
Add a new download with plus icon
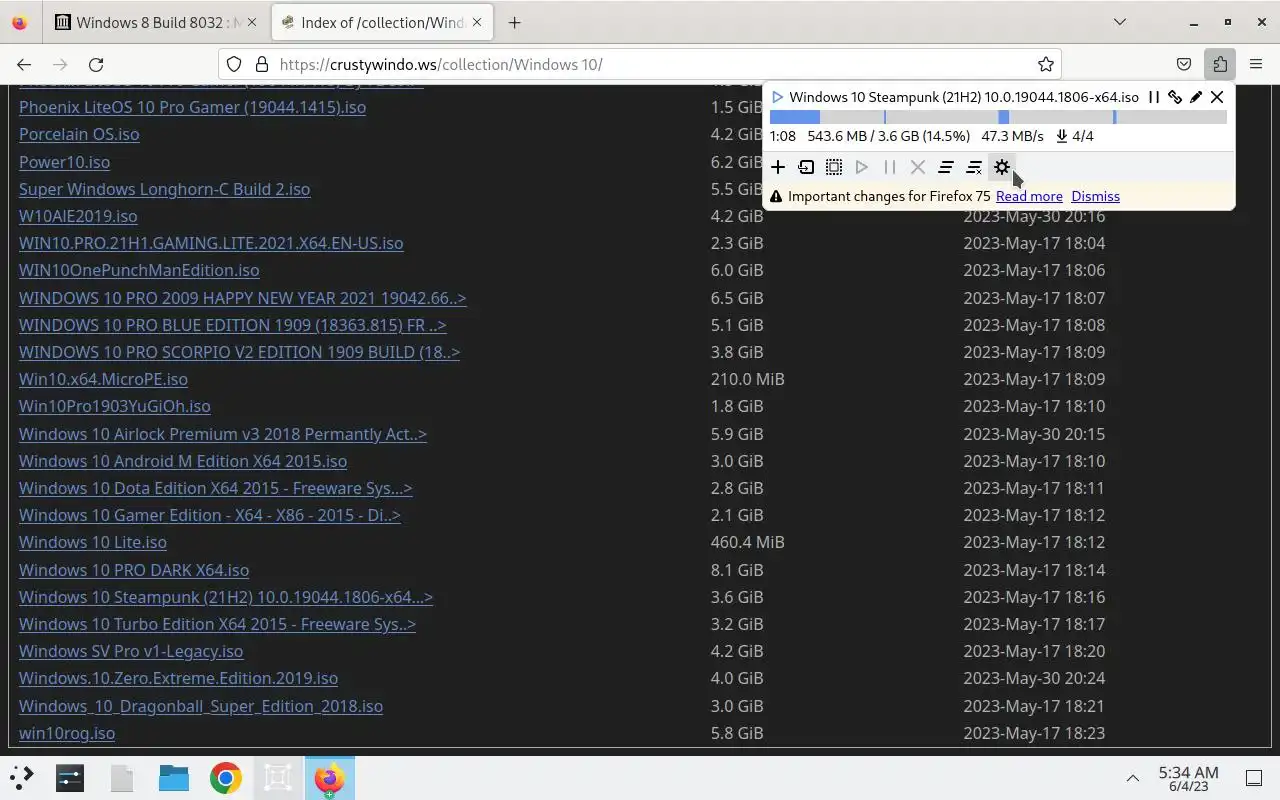click(x=778, y=167)
